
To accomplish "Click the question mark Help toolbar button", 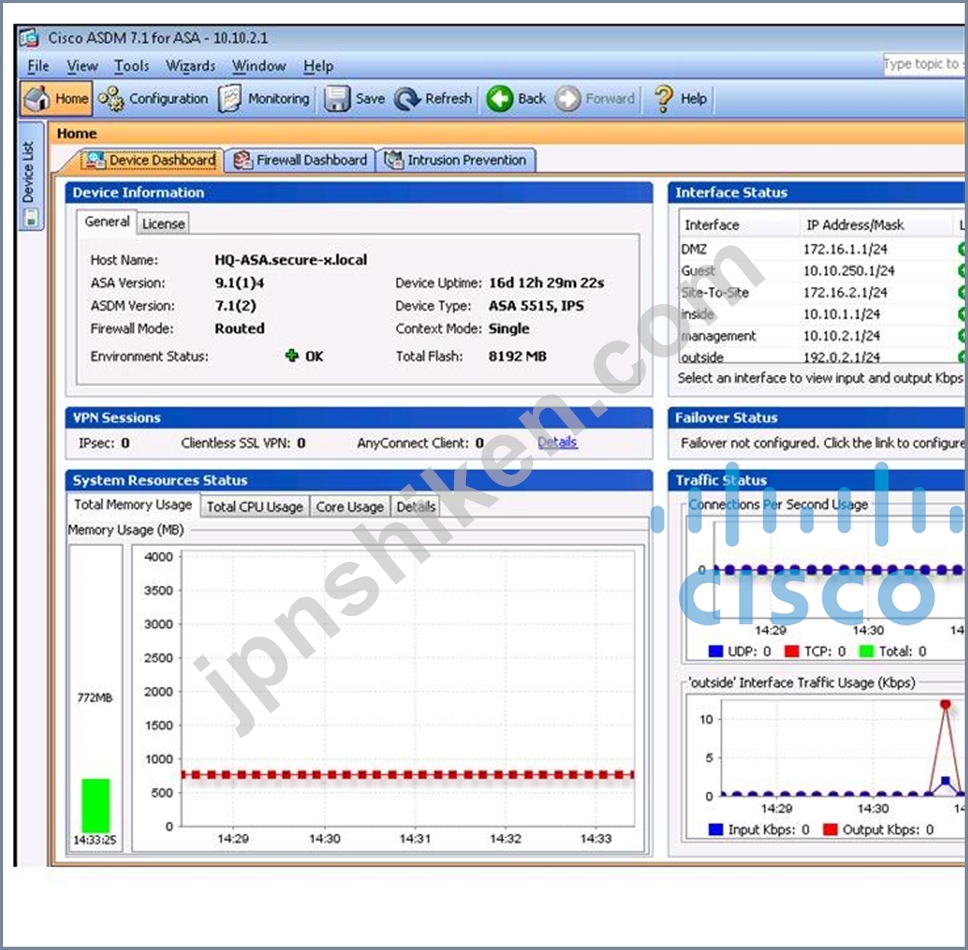I will [x=680, y=98].
